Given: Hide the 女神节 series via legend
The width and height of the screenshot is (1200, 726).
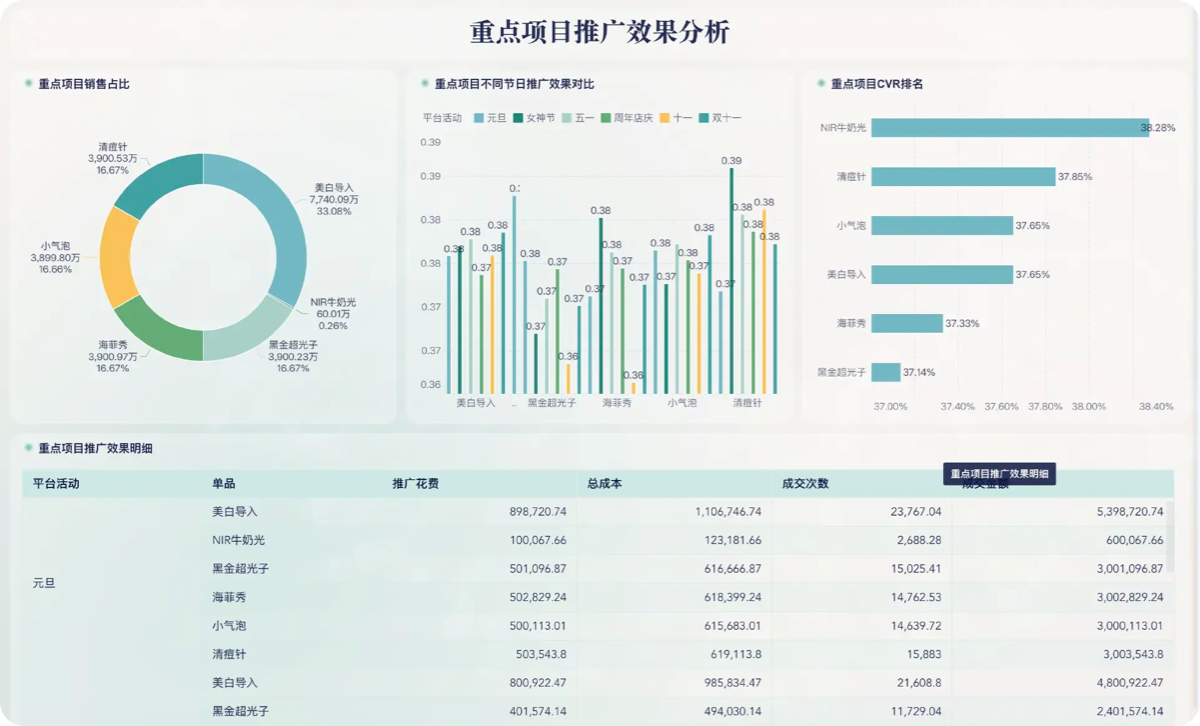Looking at the screenshot, I should tap(534, 118).
